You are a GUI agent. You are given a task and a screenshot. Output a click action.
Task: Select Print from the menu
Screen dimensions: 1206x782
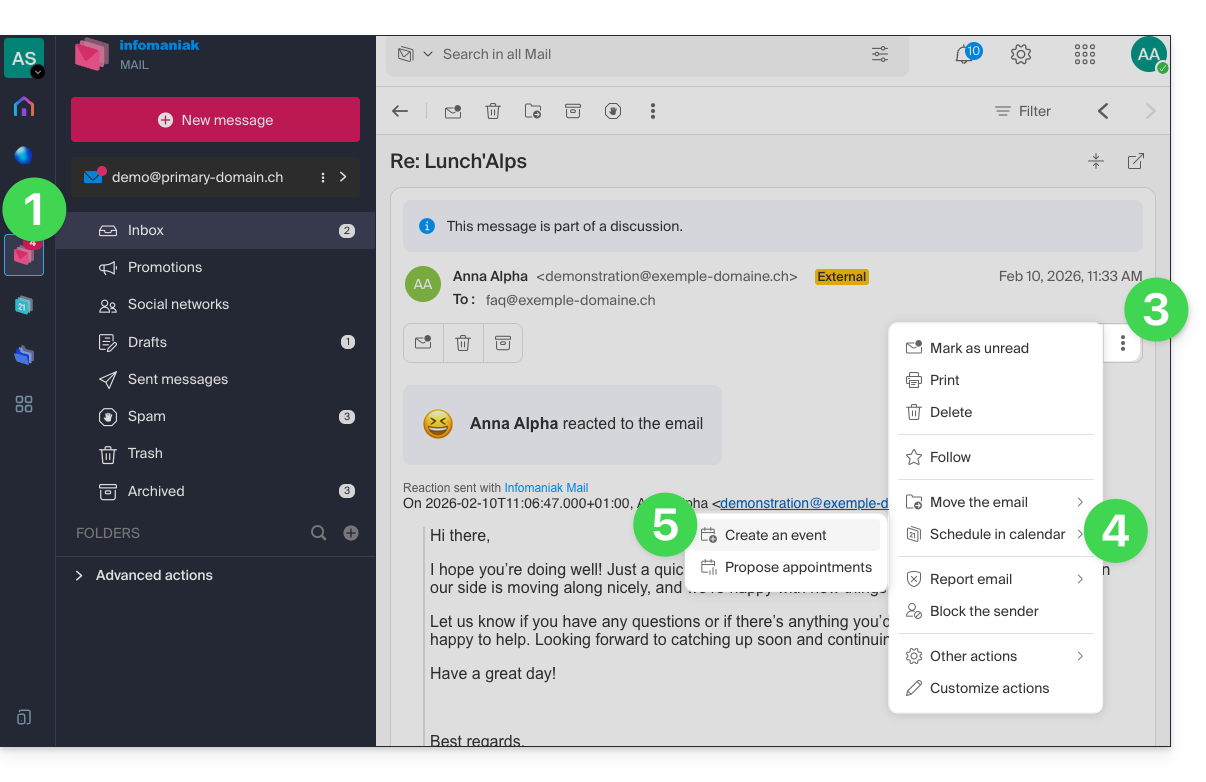(995, 380)
